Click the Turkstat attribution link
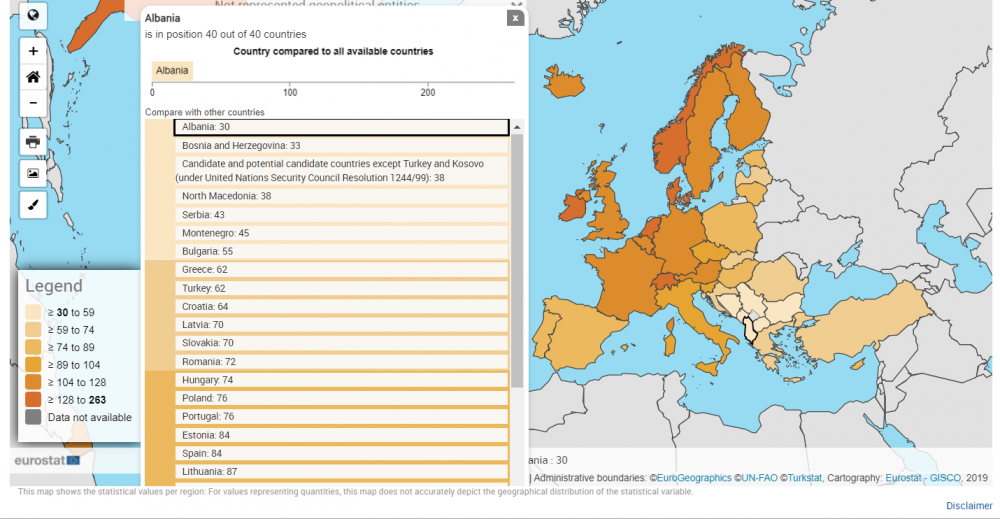This screenshot has width=1000, height=519. (x=804, y=478)
